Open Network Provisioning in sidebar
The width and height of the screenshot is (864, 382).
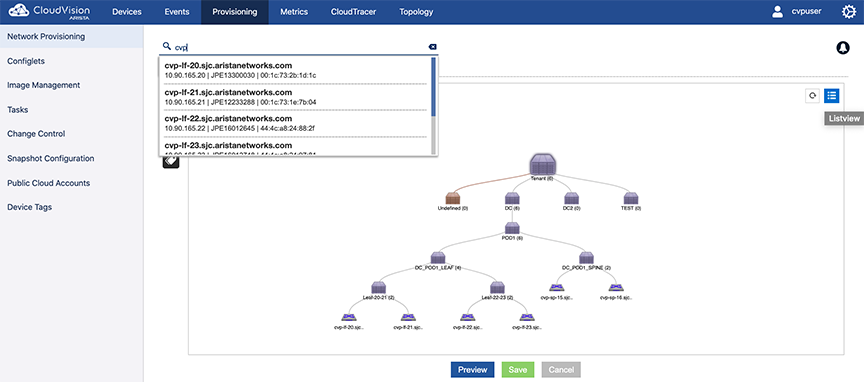point(72,36)
